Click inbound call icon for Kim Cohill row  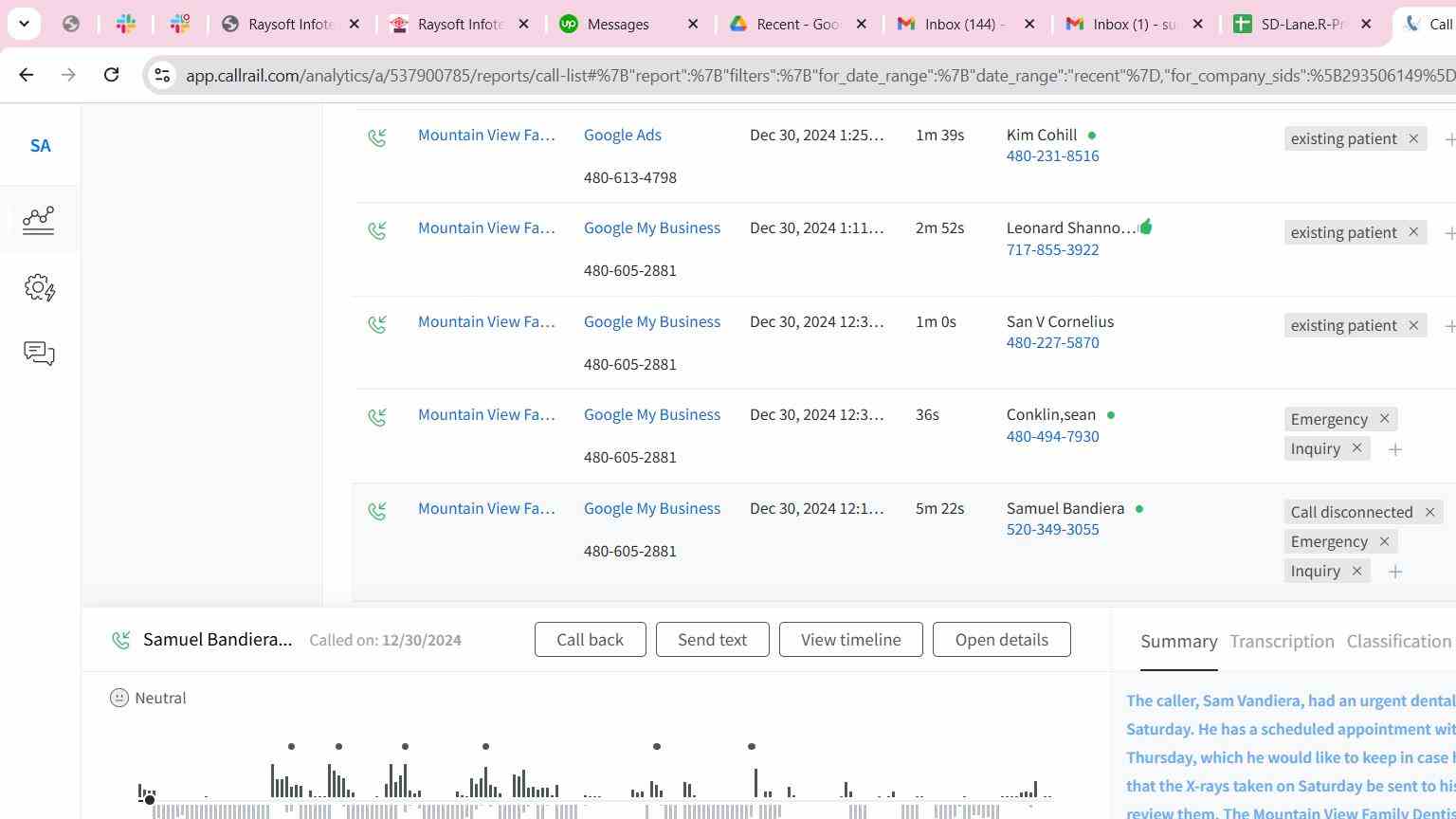377,138
